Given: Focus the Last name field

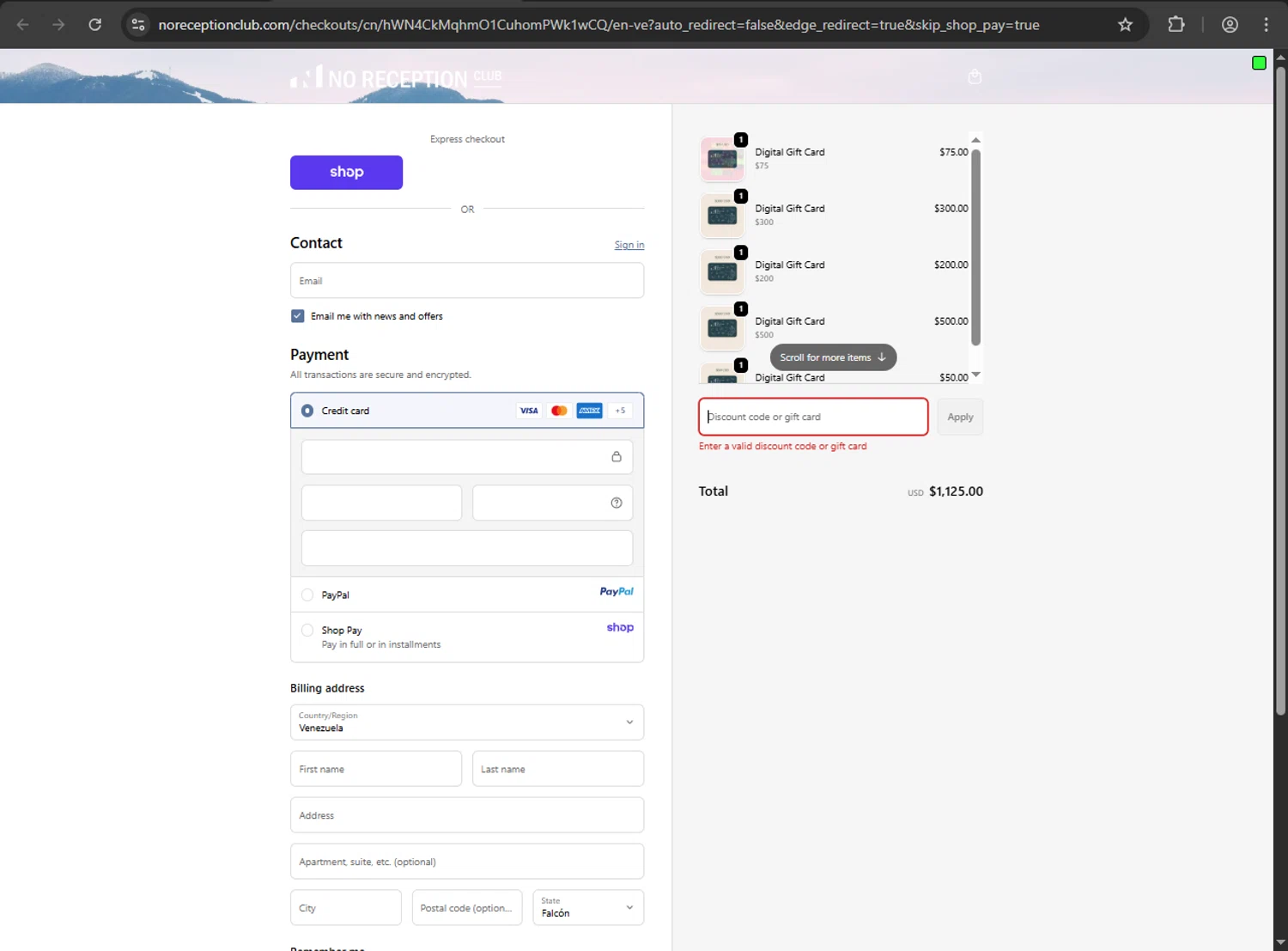Looking at the screenshot, I should 558,769.
